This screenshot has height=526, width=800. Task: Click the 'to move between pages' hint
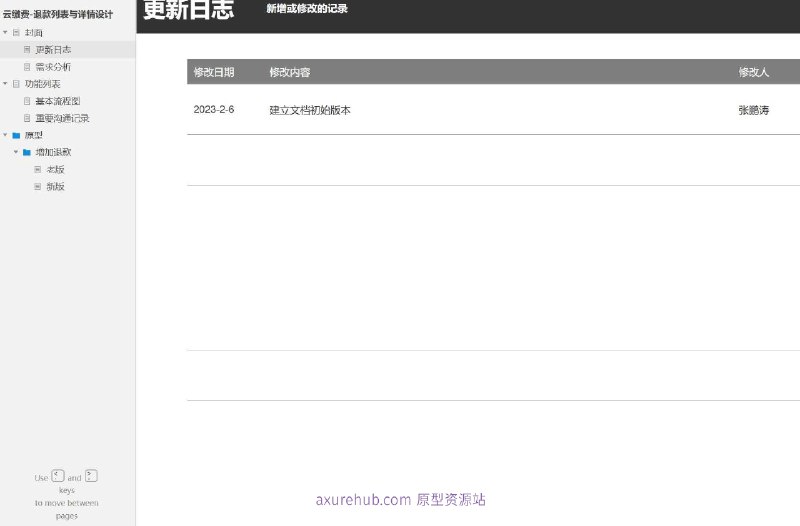(67, 509)
